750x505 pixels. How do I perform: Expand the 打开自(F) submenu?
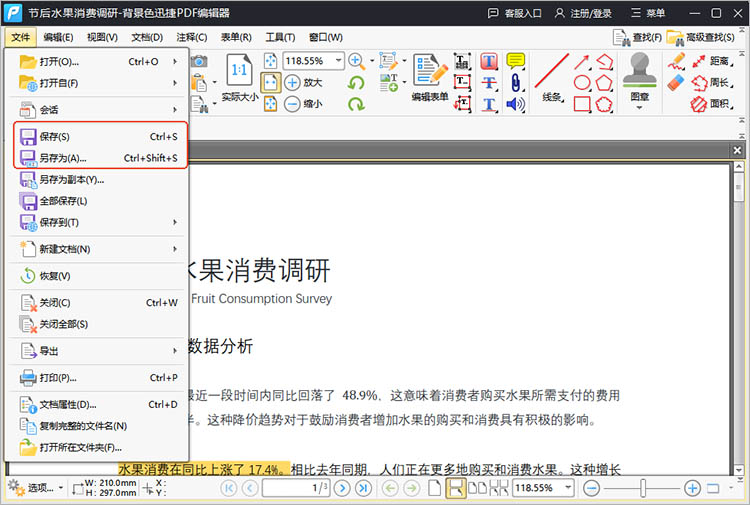coord(99,83)
